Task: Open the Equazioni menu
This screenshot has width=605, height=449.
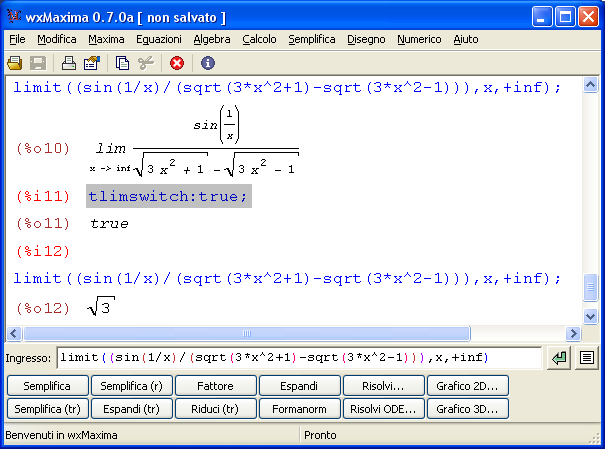Action: [x=159, y=39]
